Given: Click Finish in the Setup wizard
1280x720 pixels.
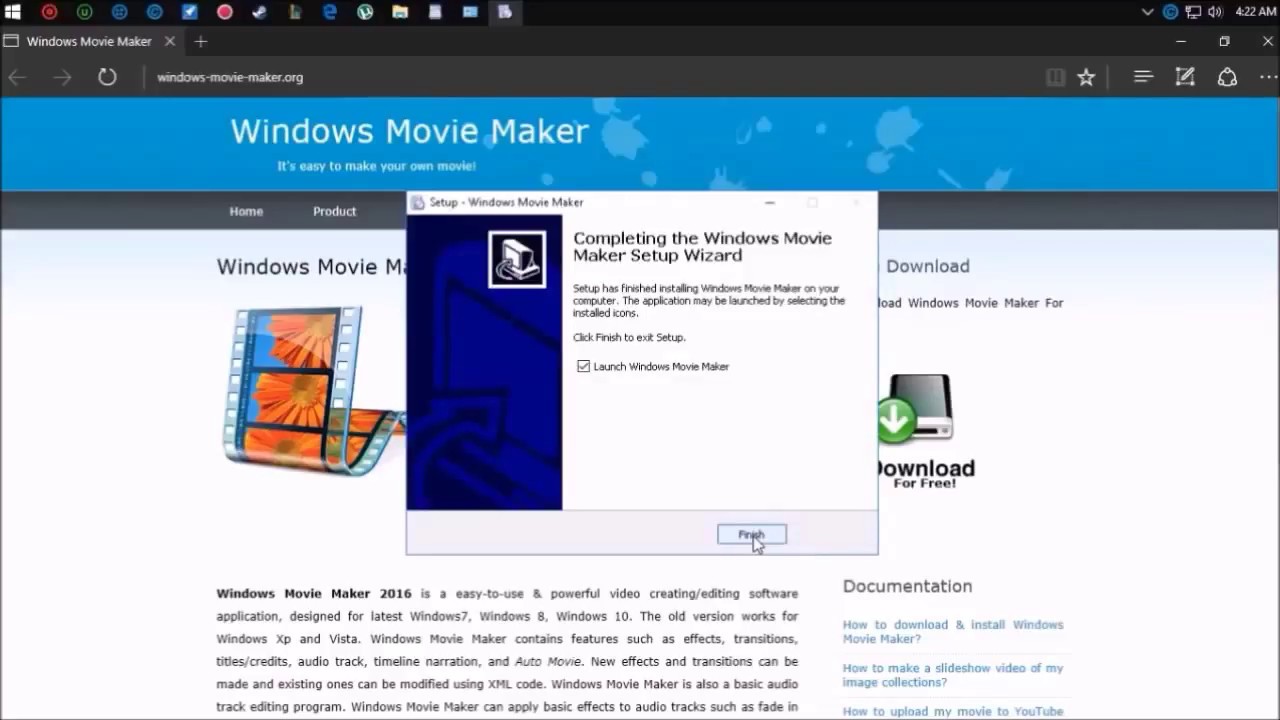Looking at the screenshot, I should [x=752, y=535].
